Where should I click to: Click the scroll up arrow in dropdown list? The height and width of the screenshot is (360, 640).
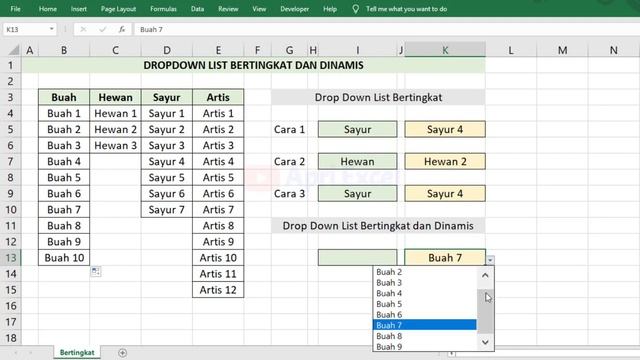(485, 275)
